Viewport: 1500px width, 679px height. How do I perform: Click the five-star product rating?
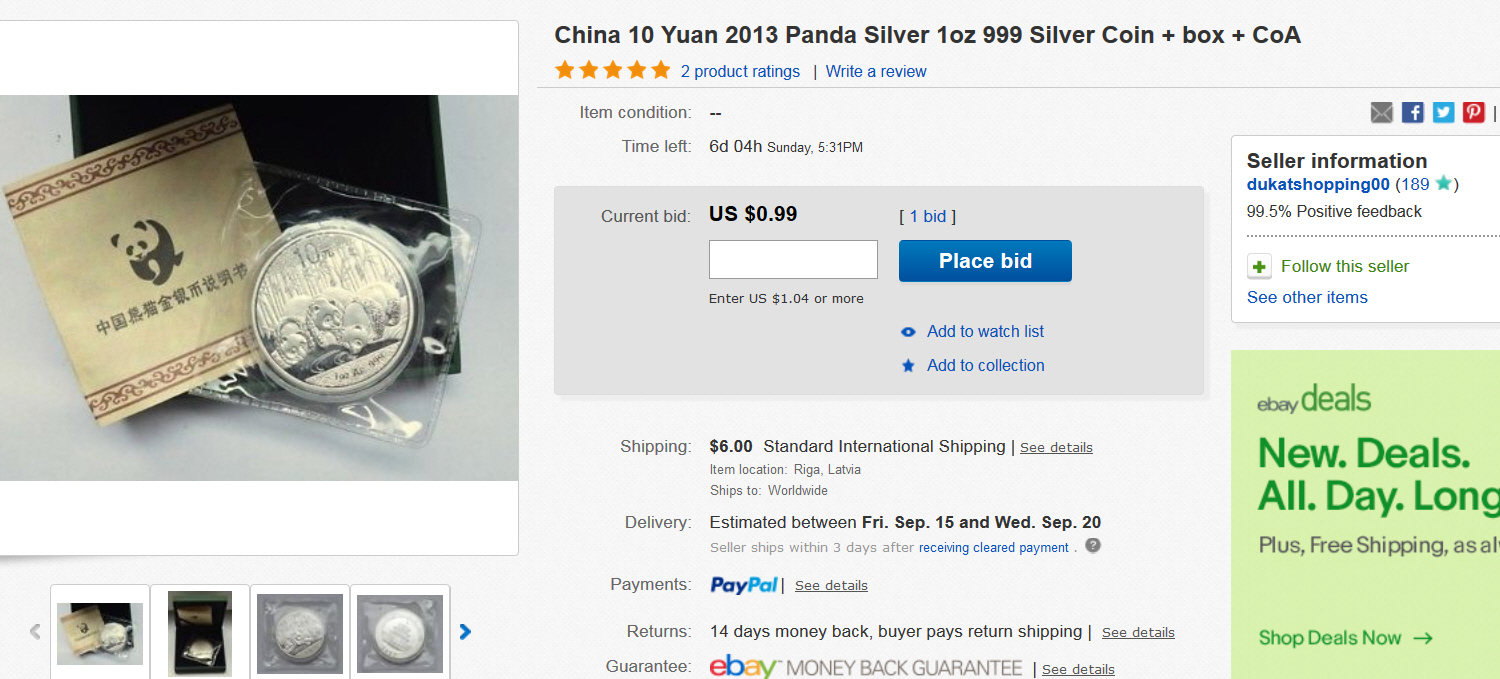coord(612,71)
